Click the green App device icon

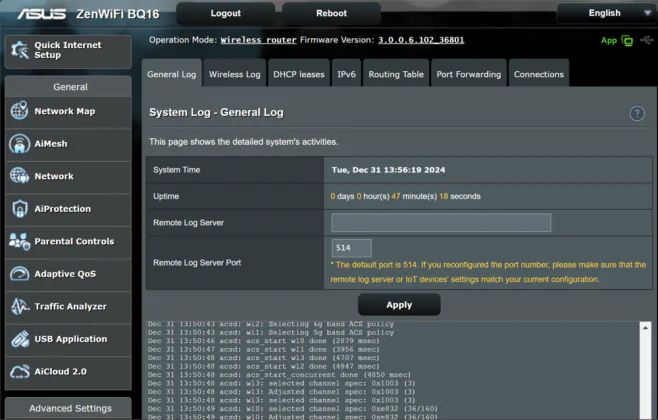(627, 40)
